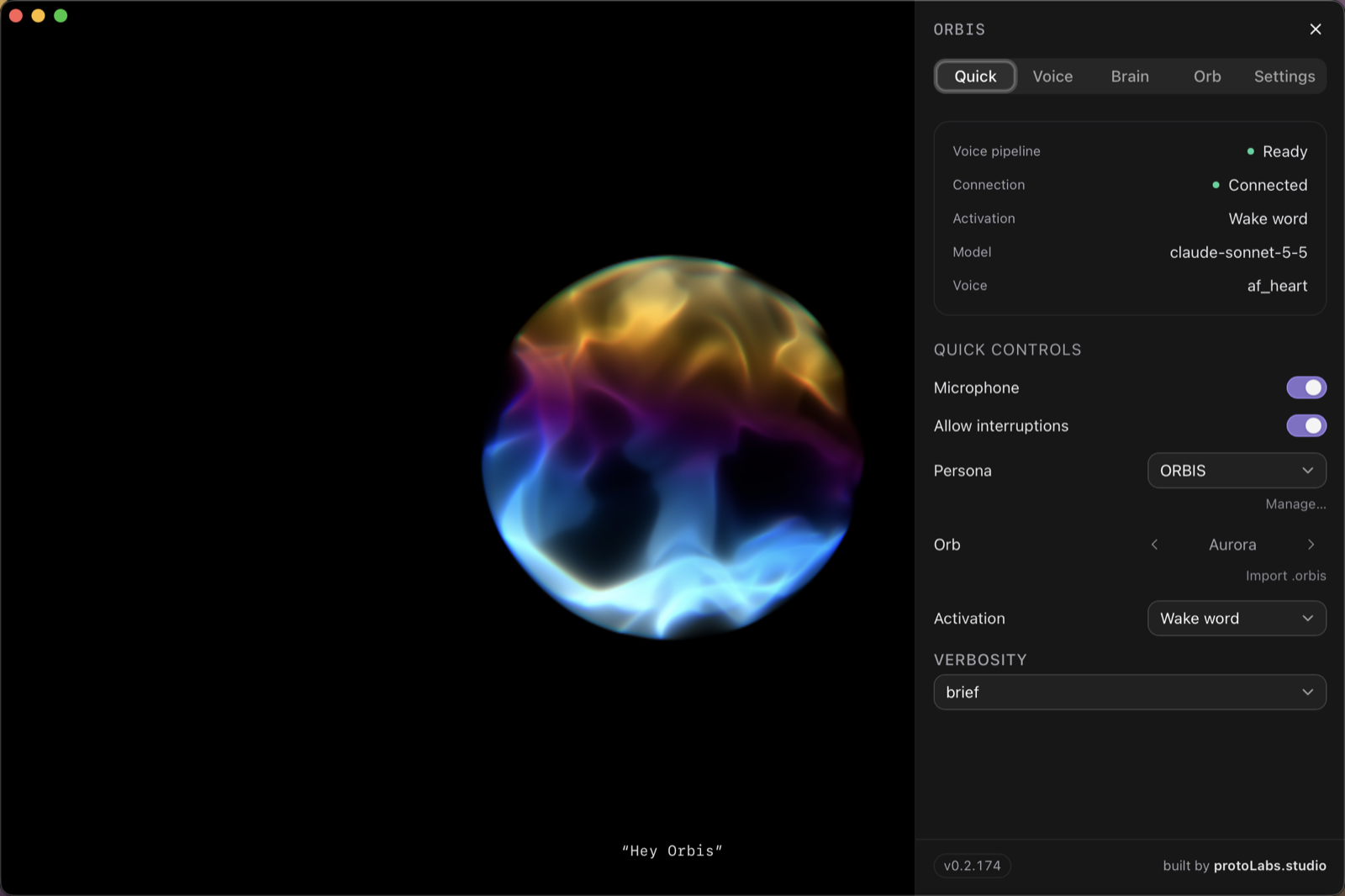
Task: Click the yellow macOS minimize button
Action: click(38, 16)
